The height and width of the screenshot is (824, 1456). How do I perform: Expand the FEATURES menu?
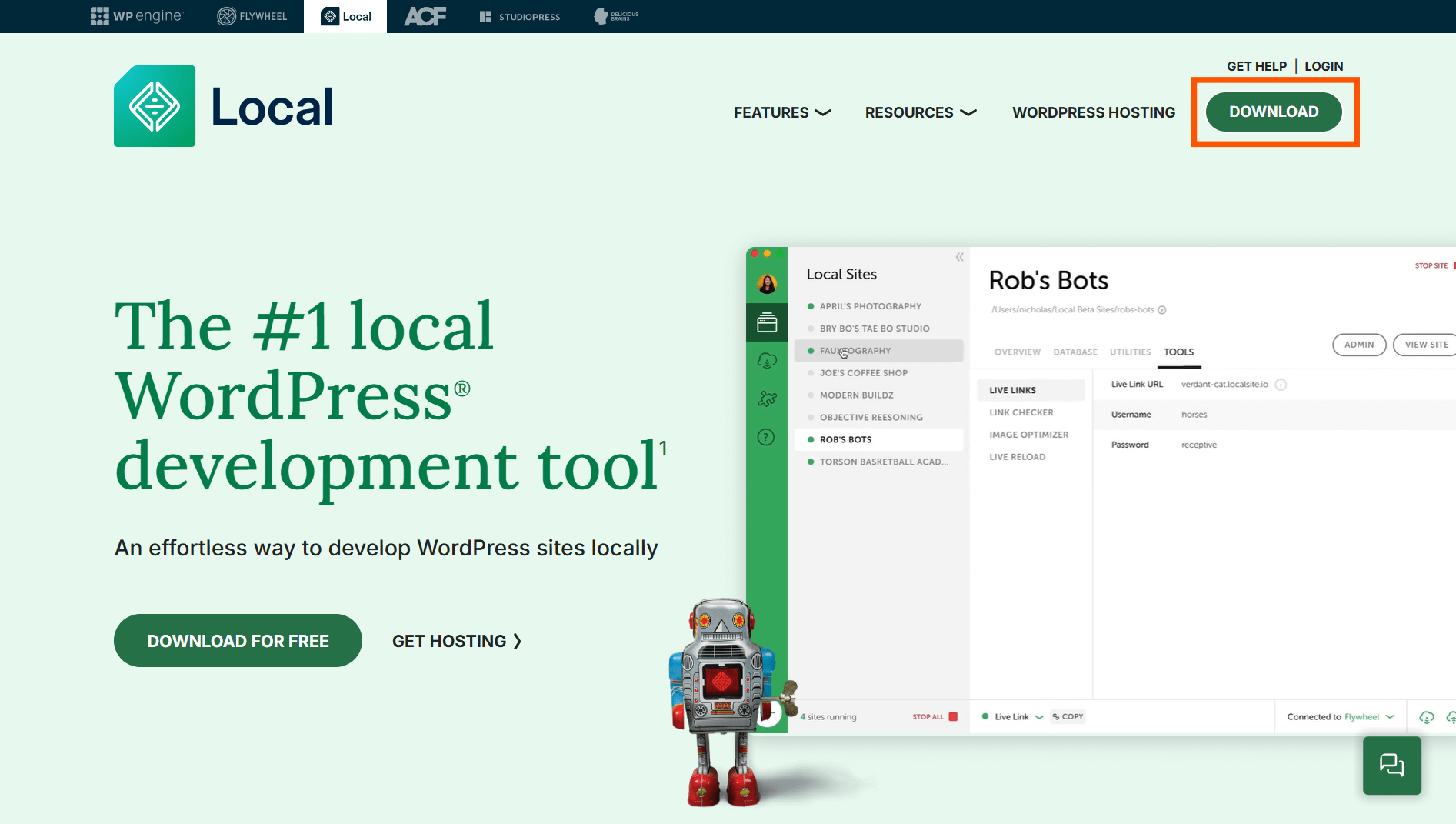coord(782,112)
